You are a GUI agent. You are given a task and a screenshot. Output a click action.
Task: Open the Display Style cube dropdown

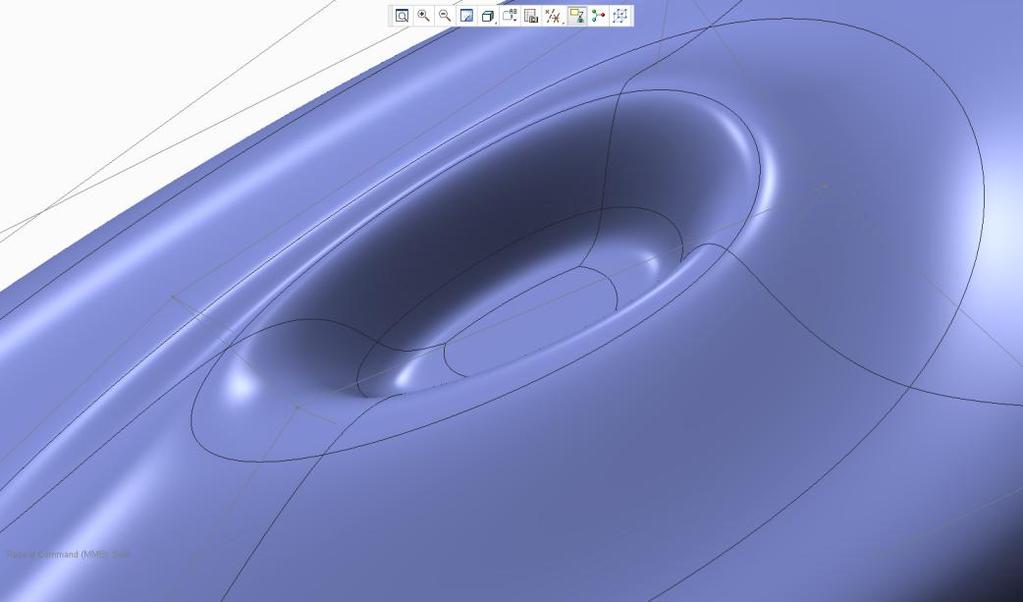pyautogui.click(x=488, y=16)
